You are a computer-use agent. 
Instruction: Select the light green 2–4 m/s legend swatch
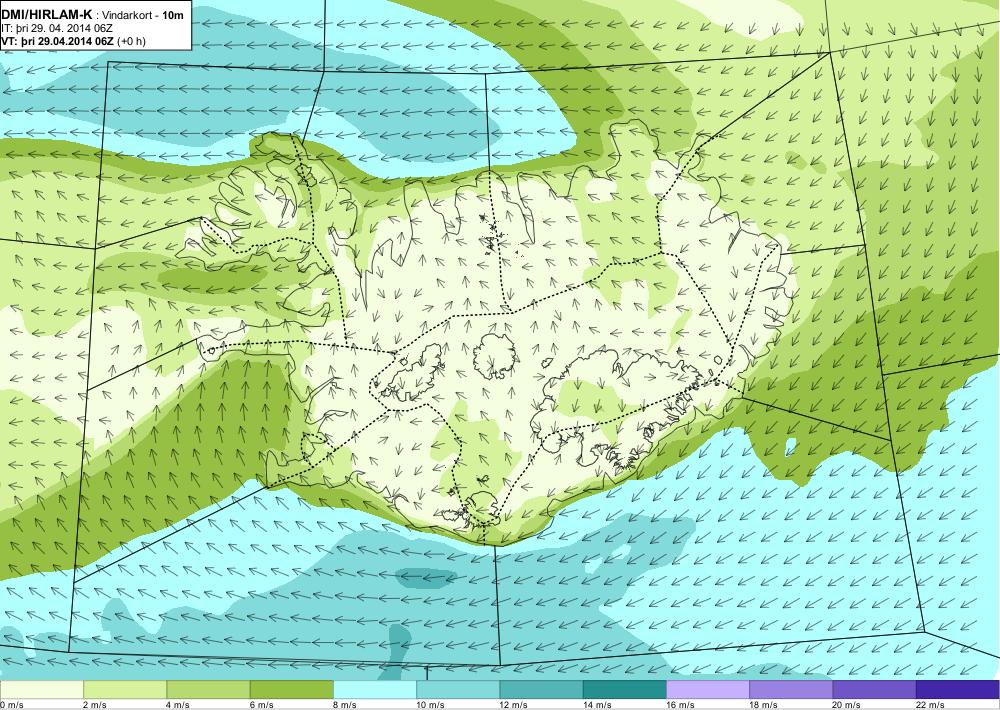pyautogui.click(x=125, y=690)
